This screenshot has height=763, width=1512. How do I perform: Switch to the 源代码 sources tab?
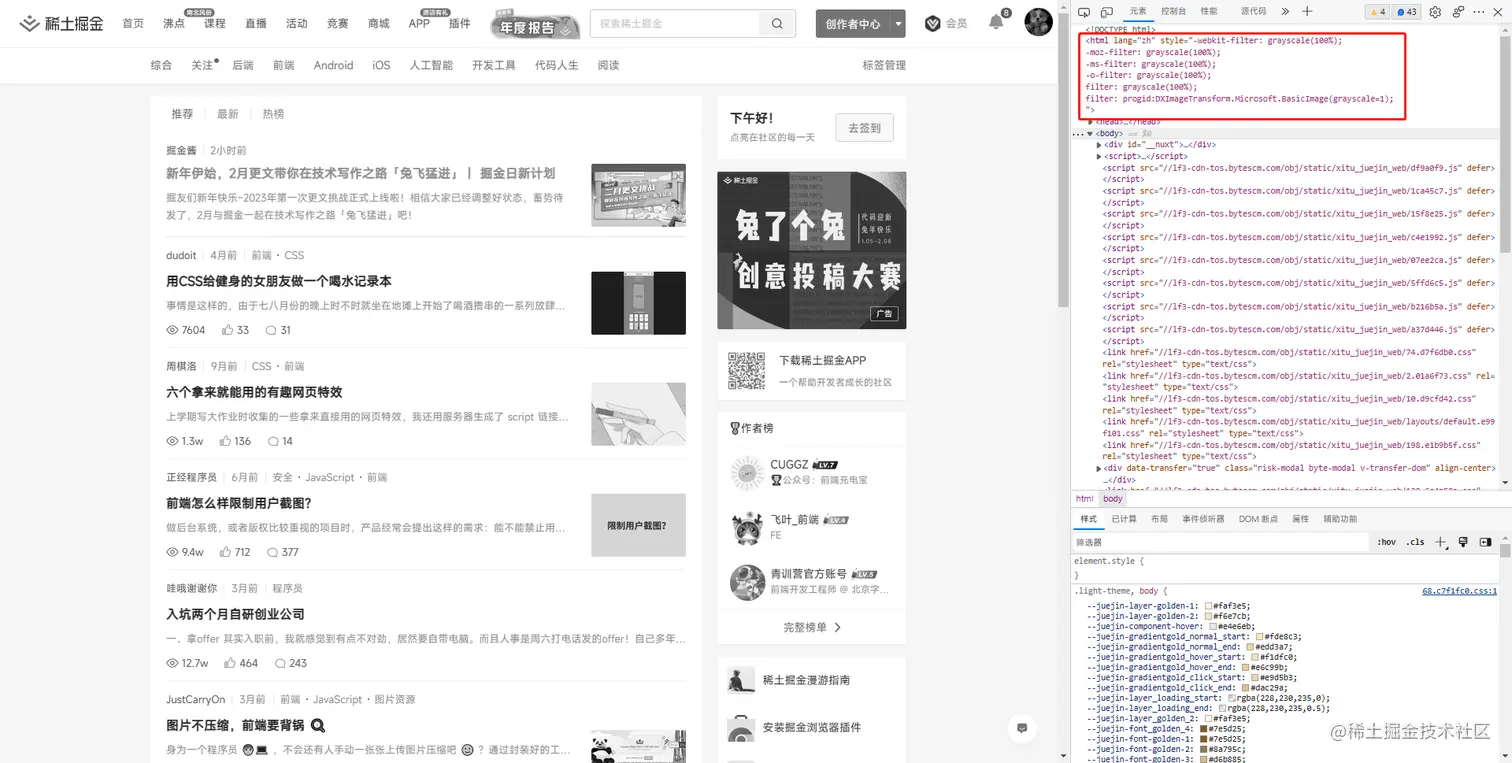pos(1253,11)
